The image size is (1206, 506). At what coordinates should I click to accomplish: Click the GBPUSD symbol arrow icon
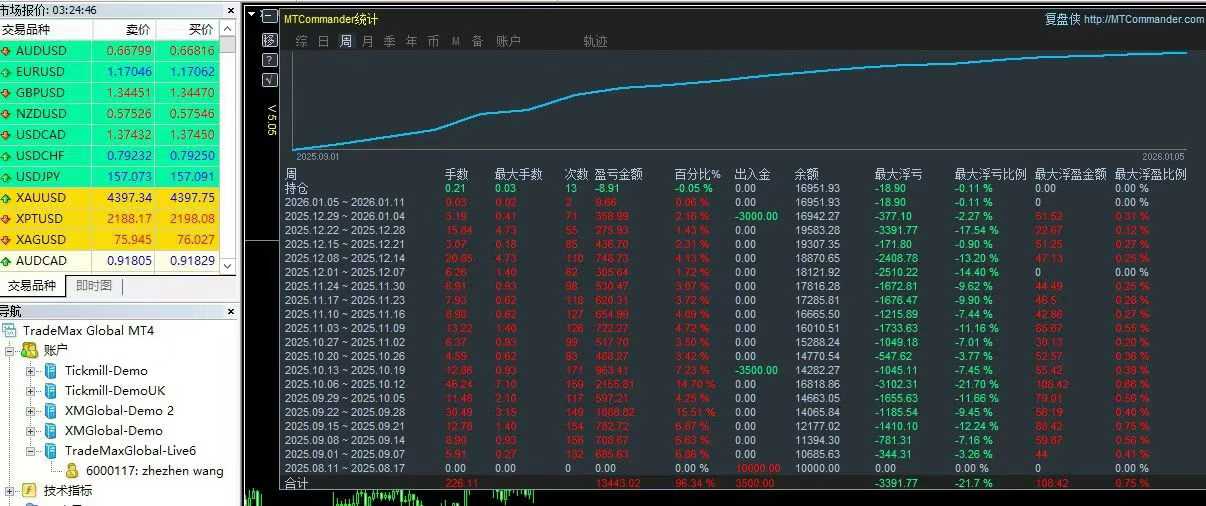pyautogui.click(x=8, y=93)
